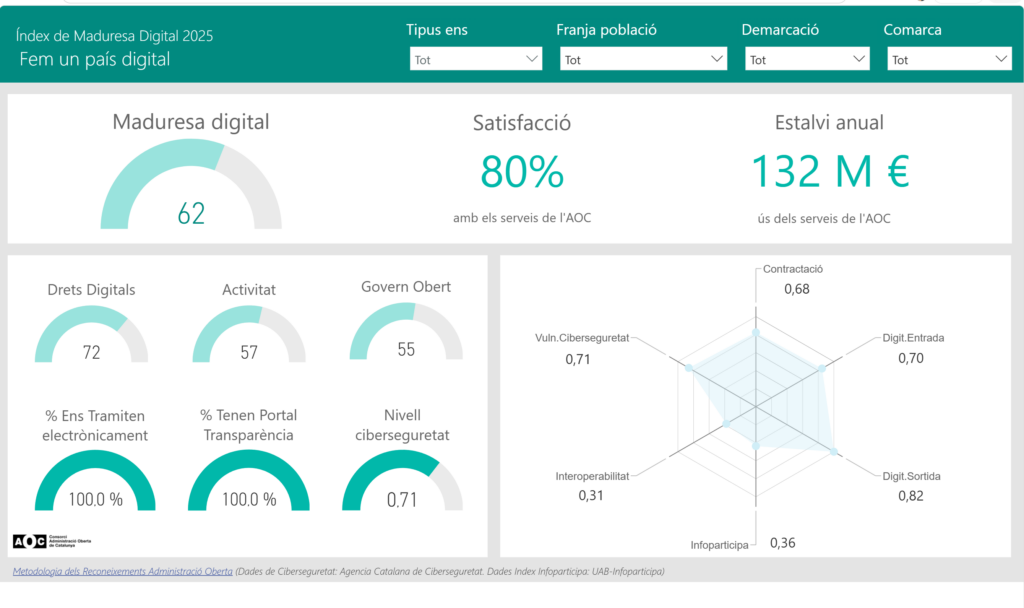Click the Drets Digitals gauge showing 72
Image resolution: width=1024 pixels, height=608 pixels.
91,334
